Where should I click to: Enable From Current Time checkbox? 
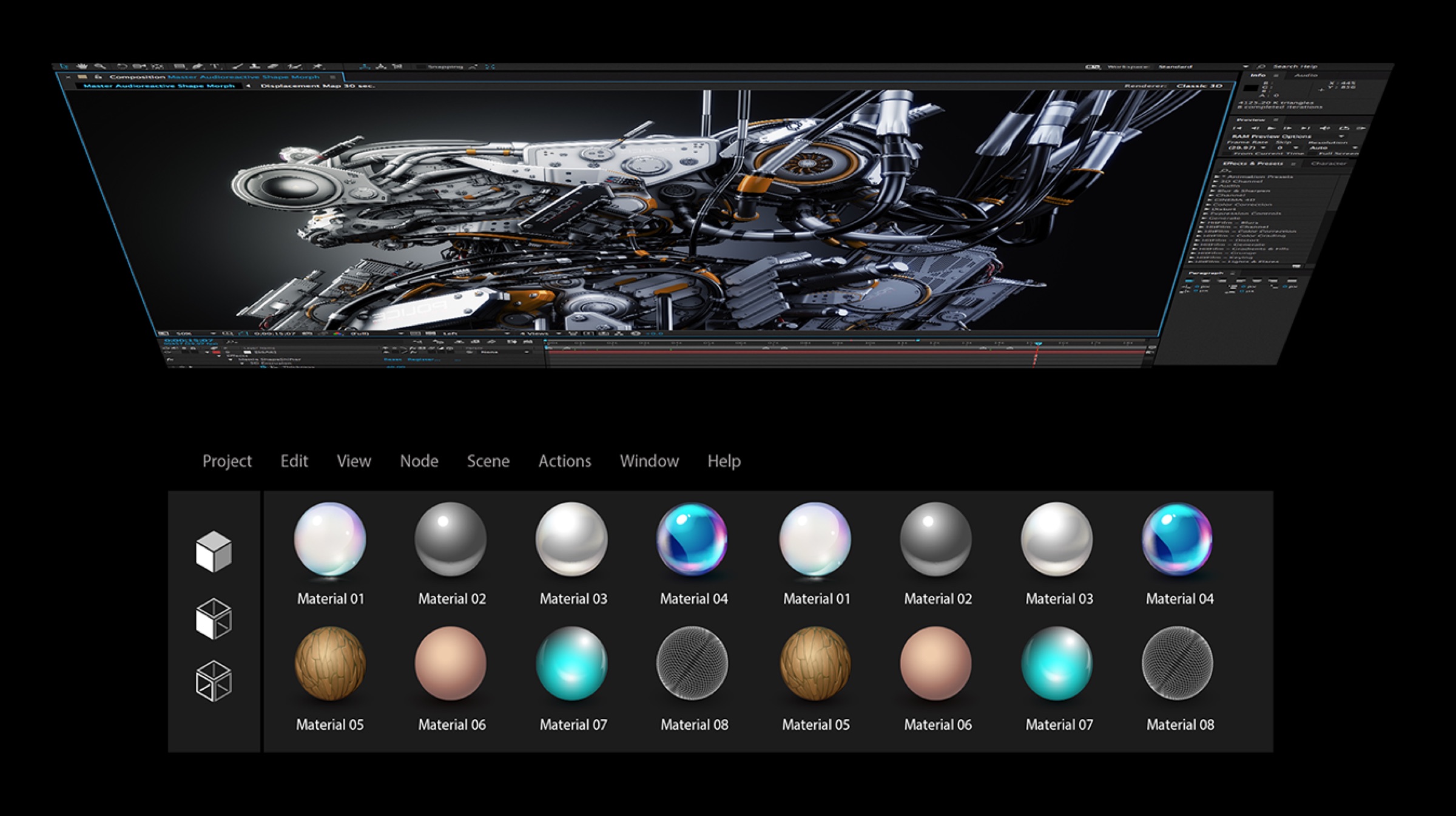coord(1227,153)
